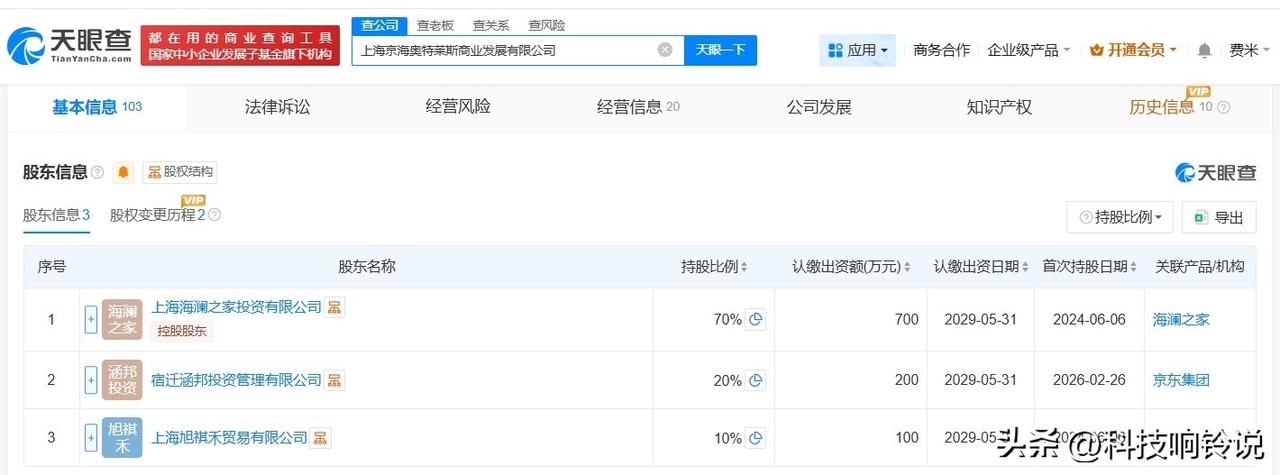Open the 企业级产品 dropdown
The width and height of the screenshot is (1280, 475).
click(1029, 50)
